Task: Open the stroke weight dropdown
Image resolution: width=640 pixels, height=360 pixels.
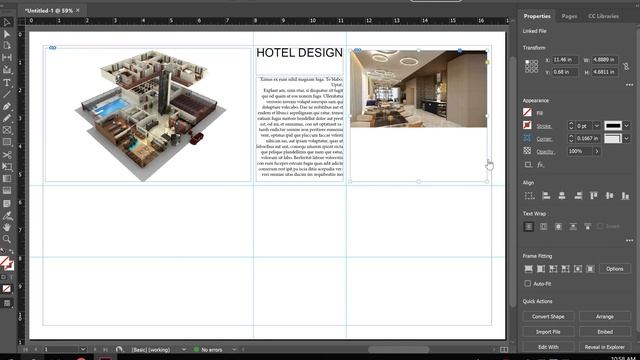Action: pyautogui.click(x=596, y=126)
